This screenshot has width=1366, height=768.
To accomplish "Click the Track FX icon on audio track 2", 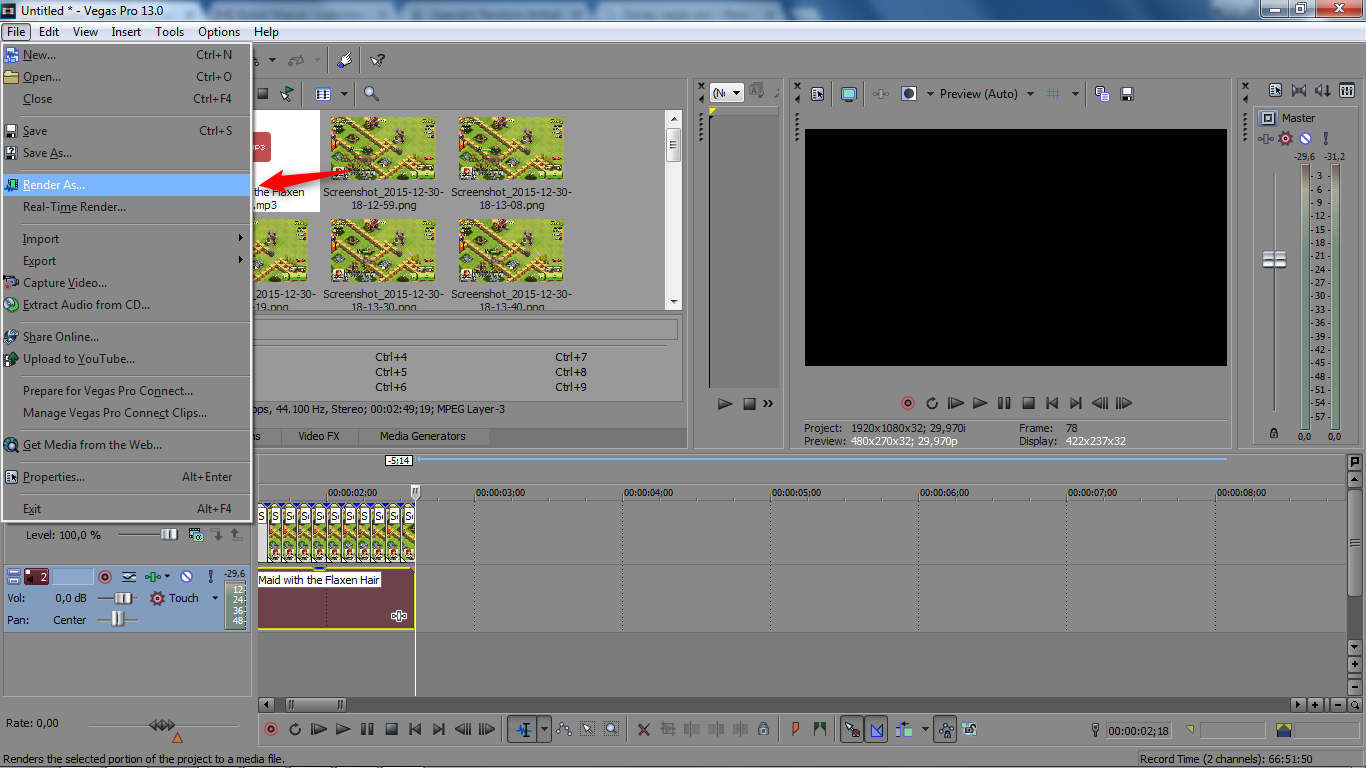I will coord(153,577).
